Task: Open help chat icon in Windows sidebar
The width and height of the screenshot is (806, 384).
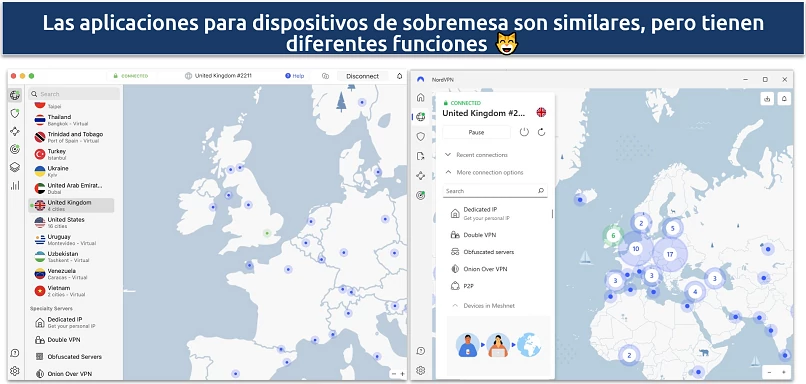Action: coord(420,351)
